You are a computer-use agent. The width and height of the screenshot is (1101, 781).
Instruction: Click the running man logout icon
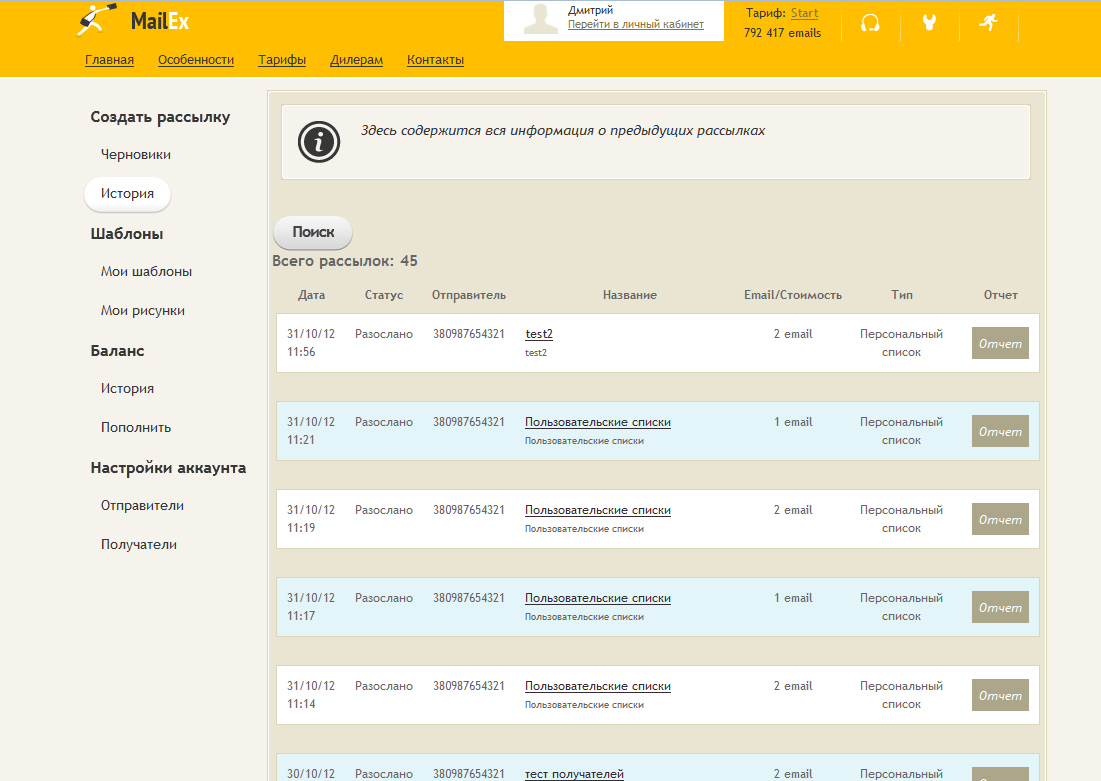(x=988, y=22)
